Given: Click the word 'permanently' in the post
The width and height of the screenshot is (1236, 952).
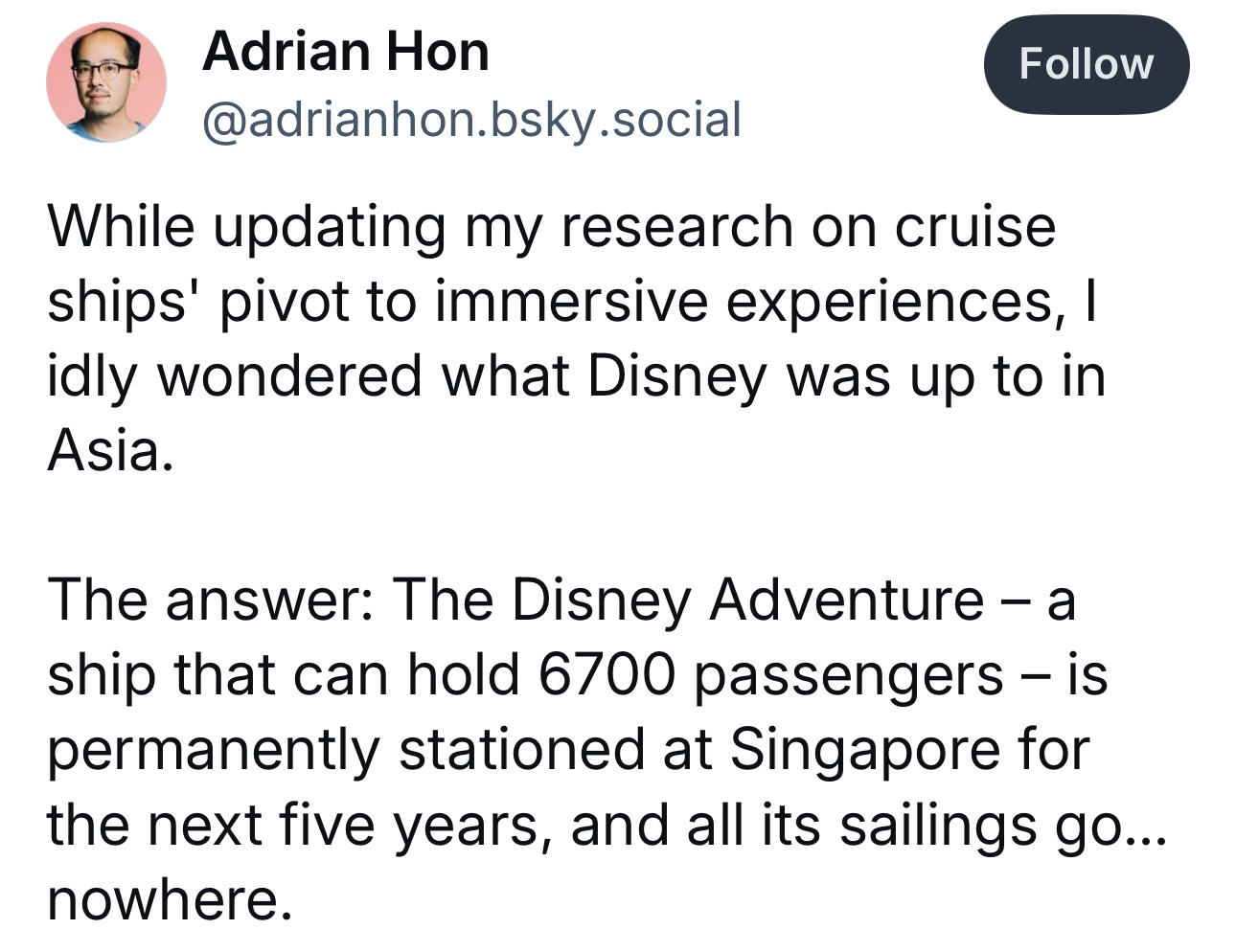Looking at the screenshot, I should coord(214,750).
